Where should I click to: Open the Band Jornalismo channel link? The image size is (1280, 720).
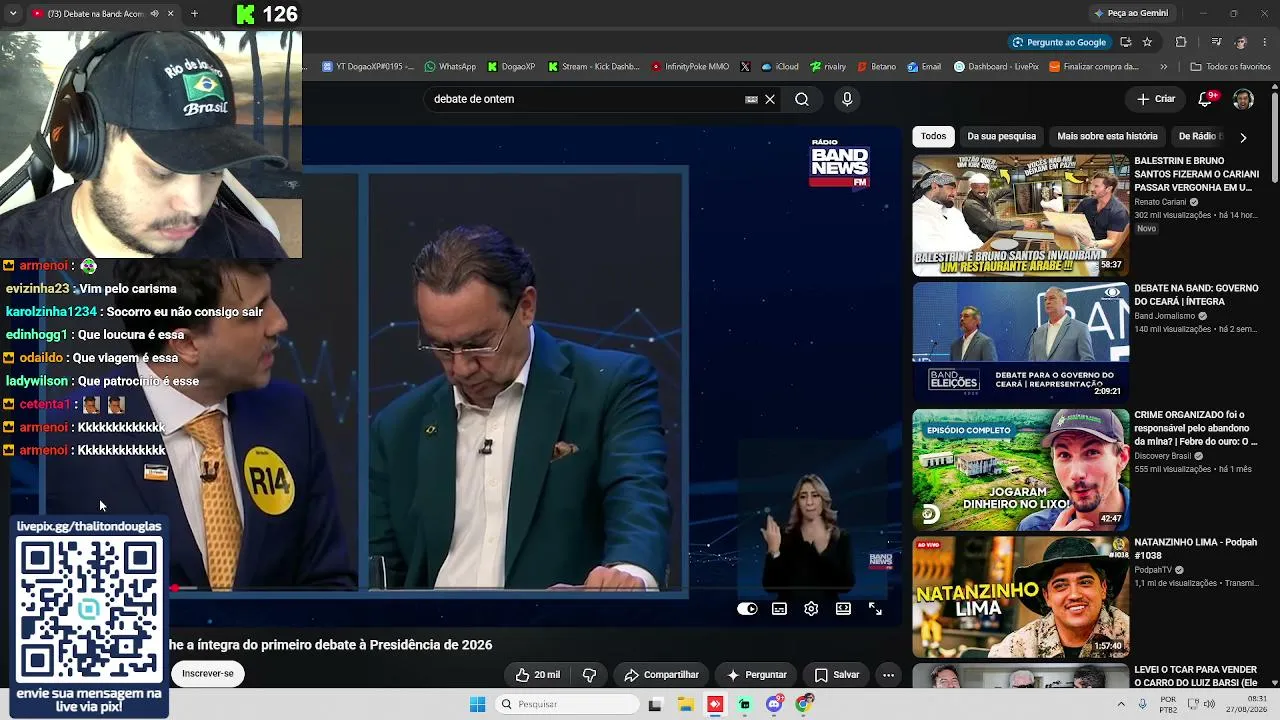1165,316
